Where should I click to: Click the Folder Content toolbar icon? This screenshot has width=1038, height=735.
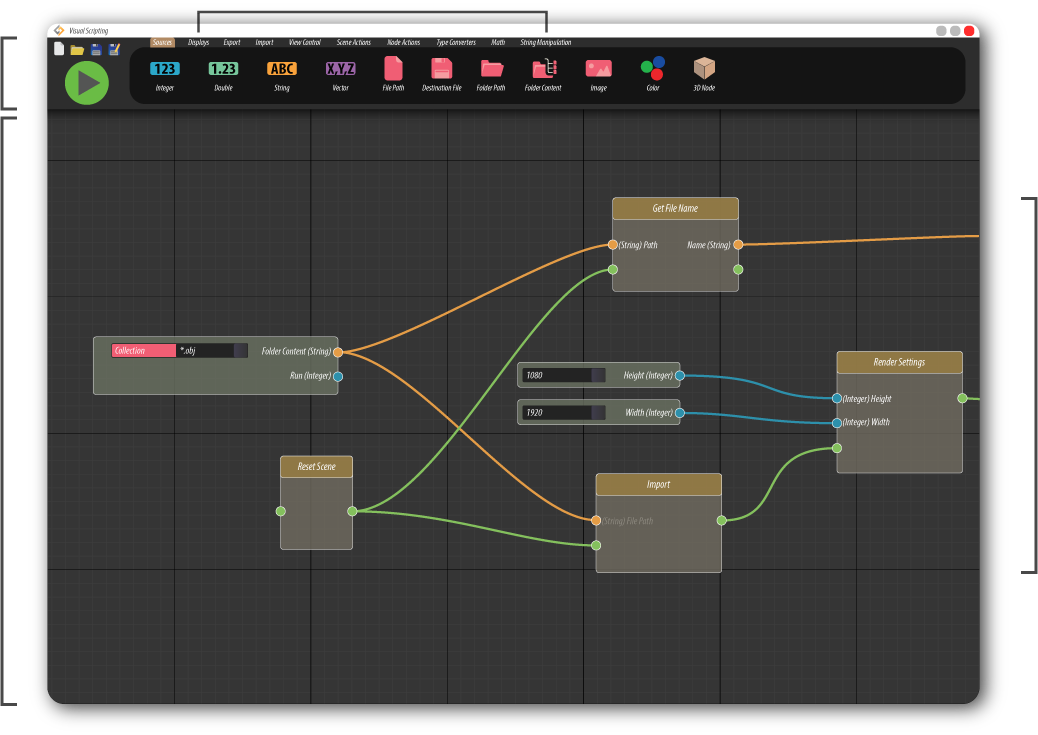(543, 72)
